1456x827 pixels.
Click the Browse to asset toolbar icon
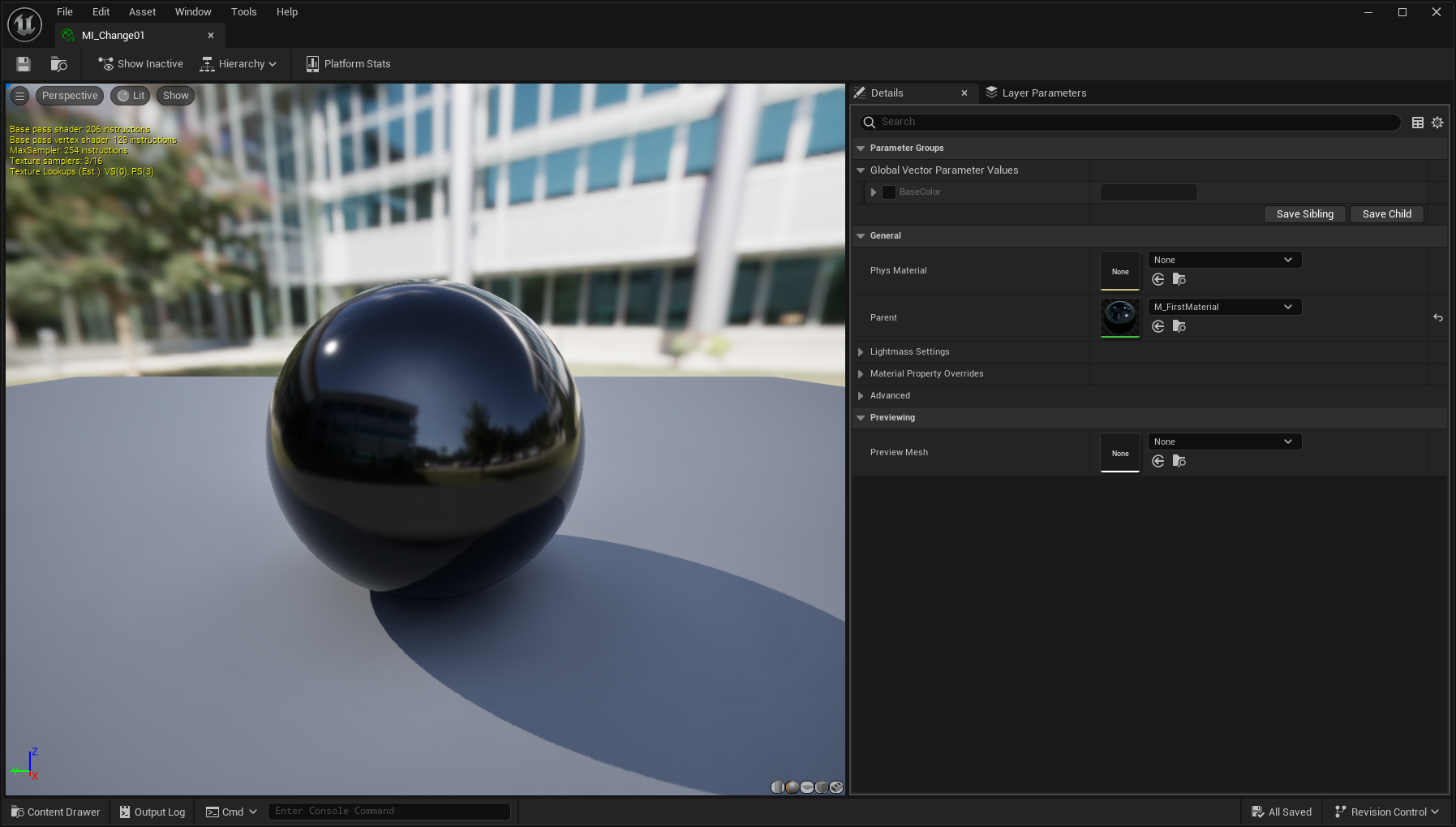click(58, 63)
